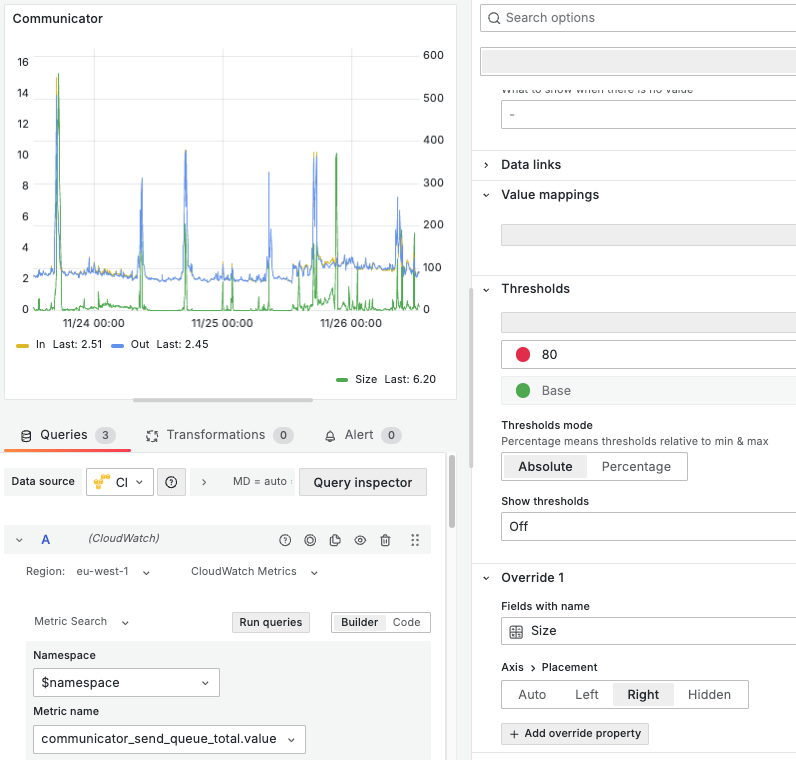The image size is (796, 760).
Task: Open the Query inspector
Action: click(x=362, y=482)
